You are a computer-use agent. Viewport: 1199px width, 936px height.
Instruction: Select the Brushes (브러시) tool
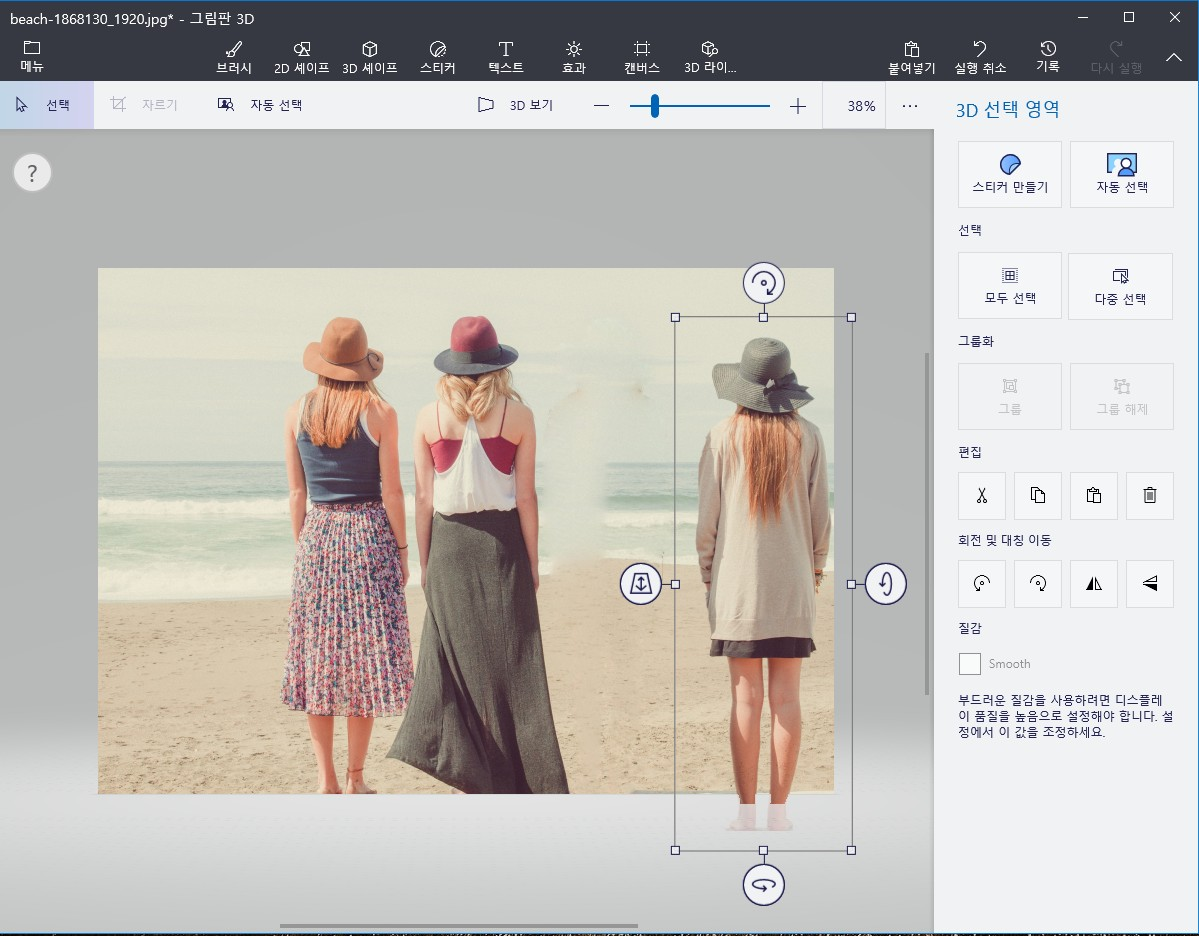(233, 57)
